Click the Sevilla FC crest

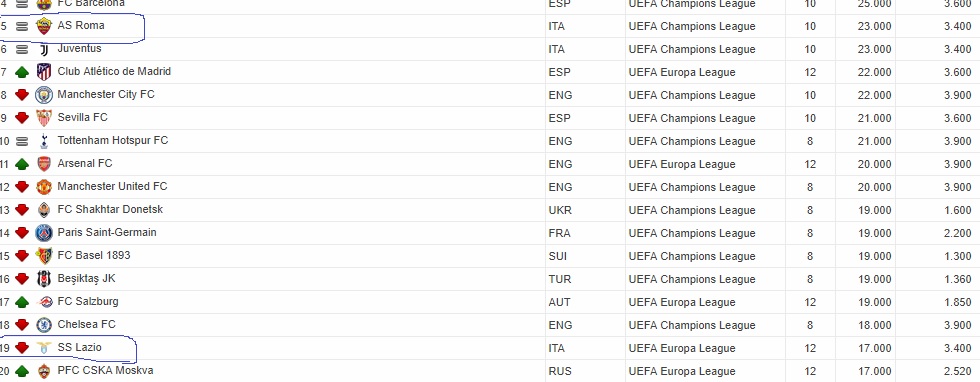coord(44,118)
